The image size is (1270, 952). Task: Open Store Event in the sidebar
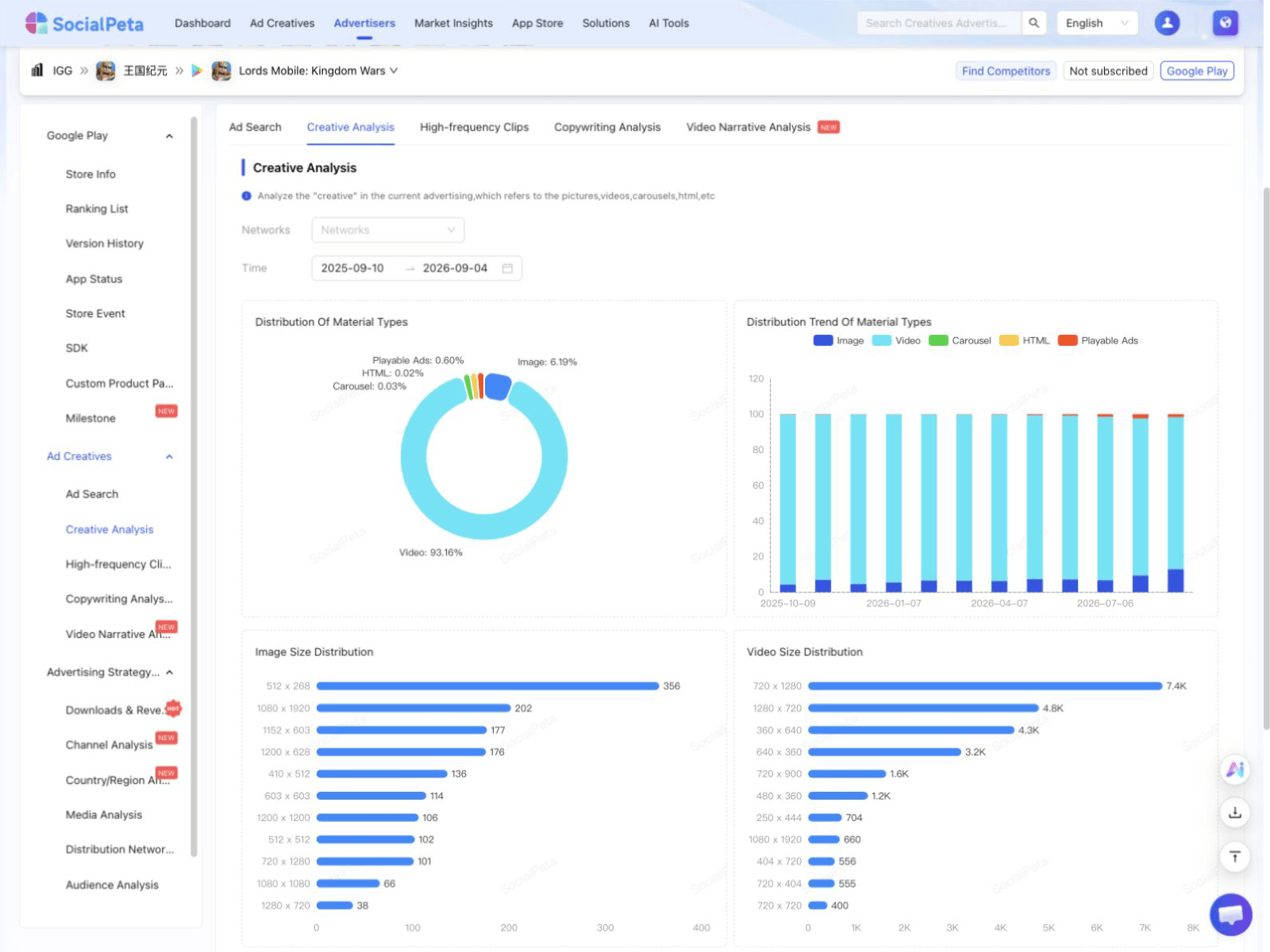click(x=95, y=313)
